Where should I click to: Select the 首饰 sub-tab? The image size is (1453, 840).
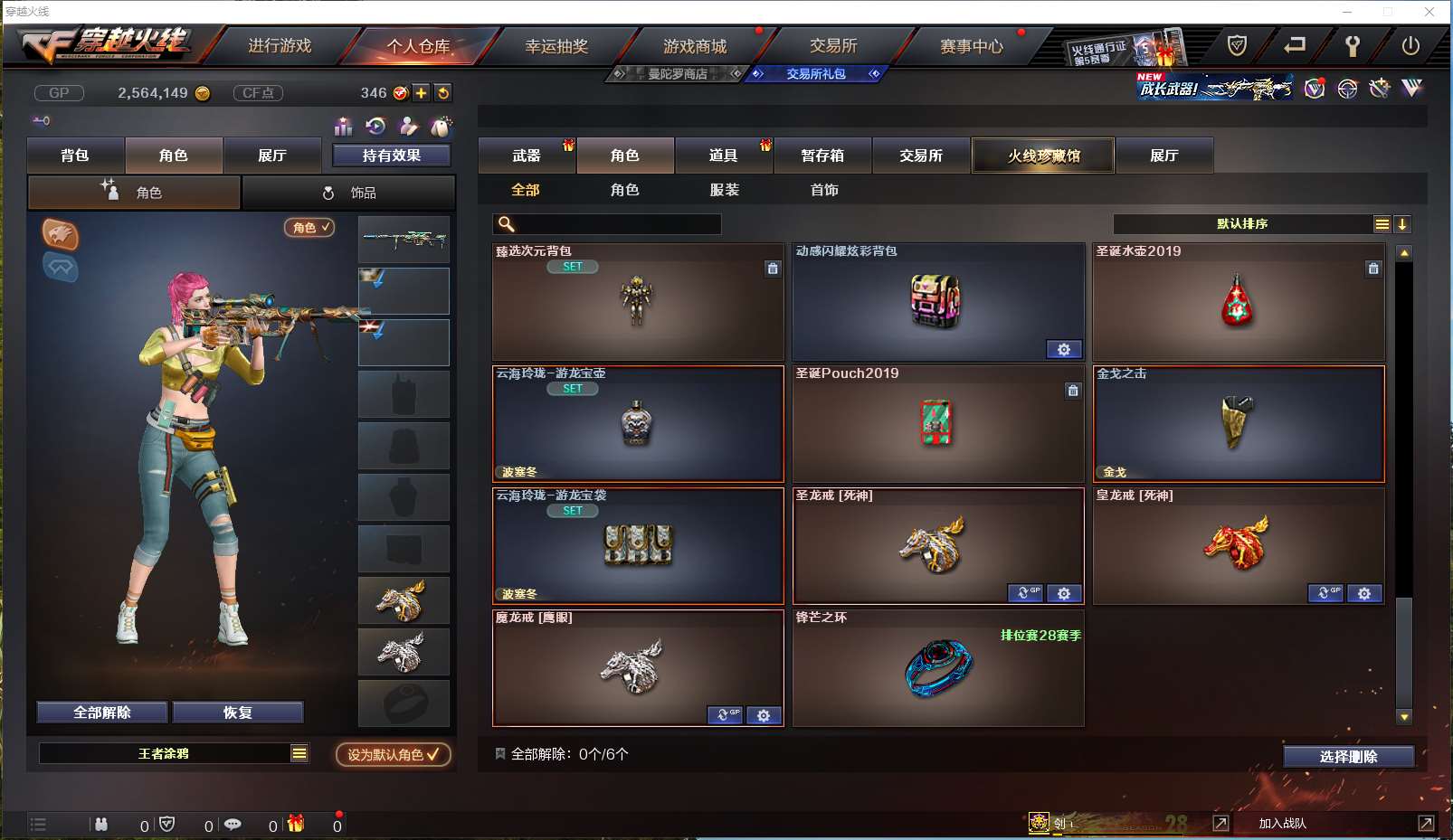coord(824,190)
